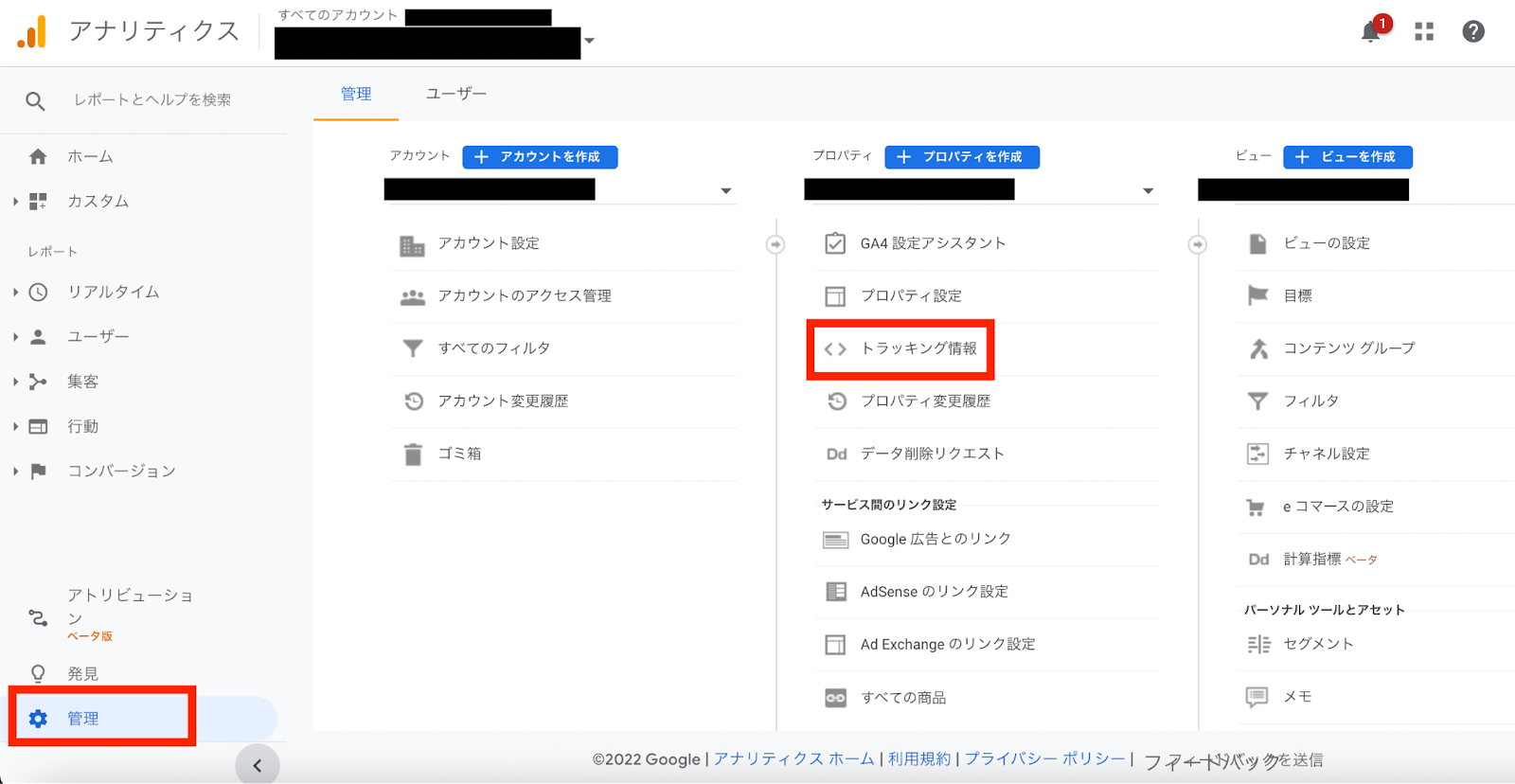
Task: Click the フィードバックを送信 footer link
Action: [x=1234, y=760]
